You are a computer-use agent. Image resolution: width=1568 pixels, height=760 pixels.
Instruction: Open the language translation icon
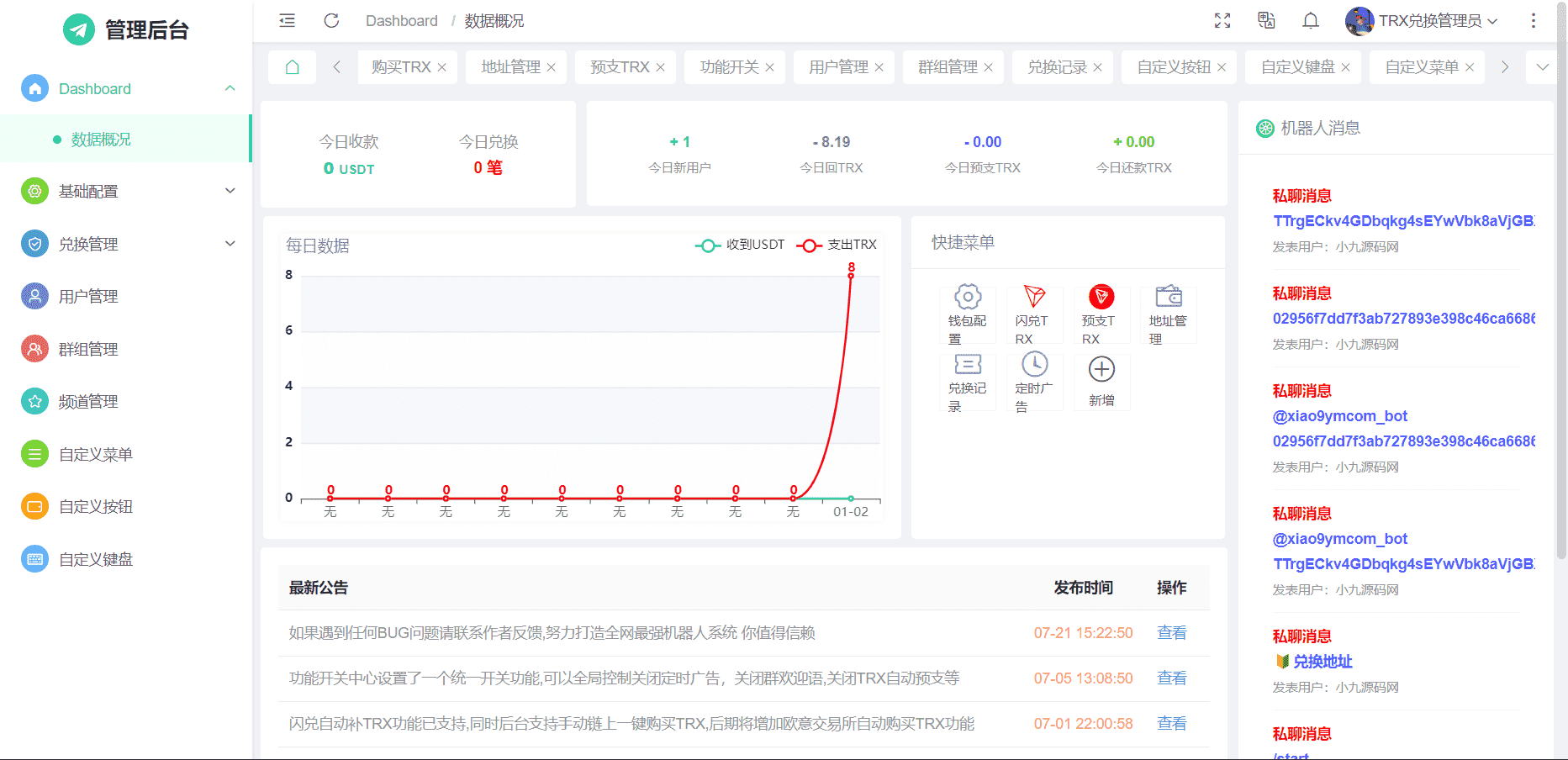click(1266, 21)
